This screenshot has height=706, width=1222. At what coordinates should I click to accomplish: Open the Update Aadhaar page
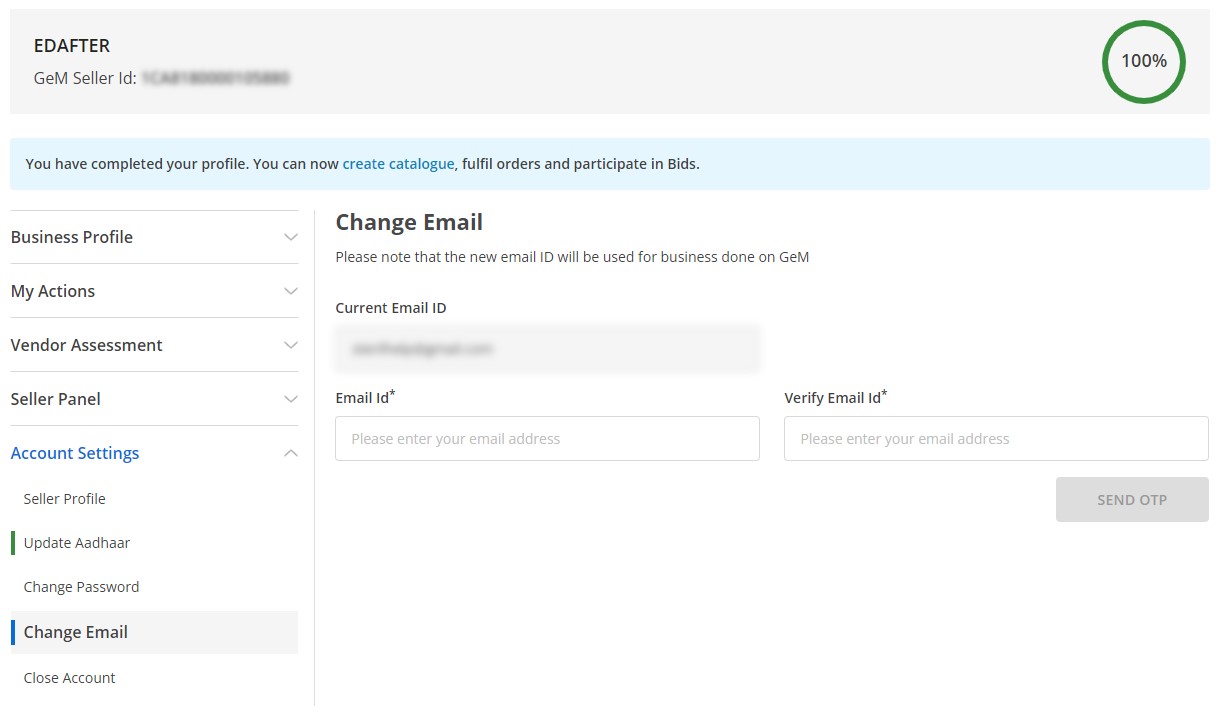pyautogui.click(x=77, y=543)
